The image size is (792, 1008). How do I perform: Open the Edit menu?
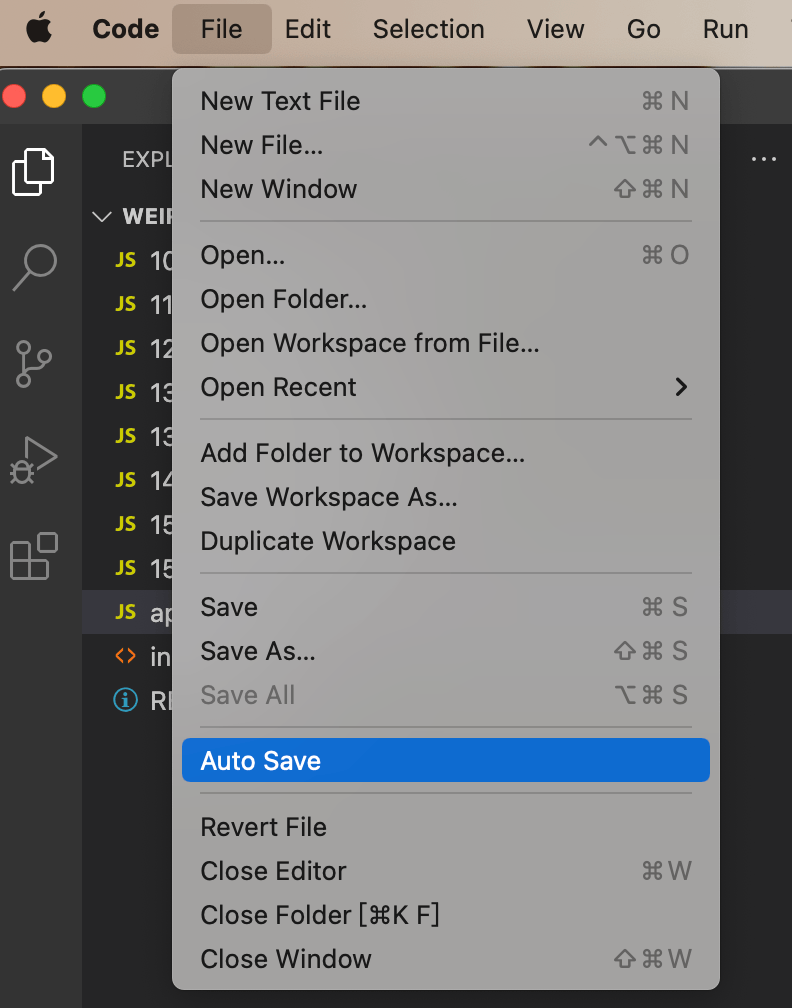click(x=308, y=29)
